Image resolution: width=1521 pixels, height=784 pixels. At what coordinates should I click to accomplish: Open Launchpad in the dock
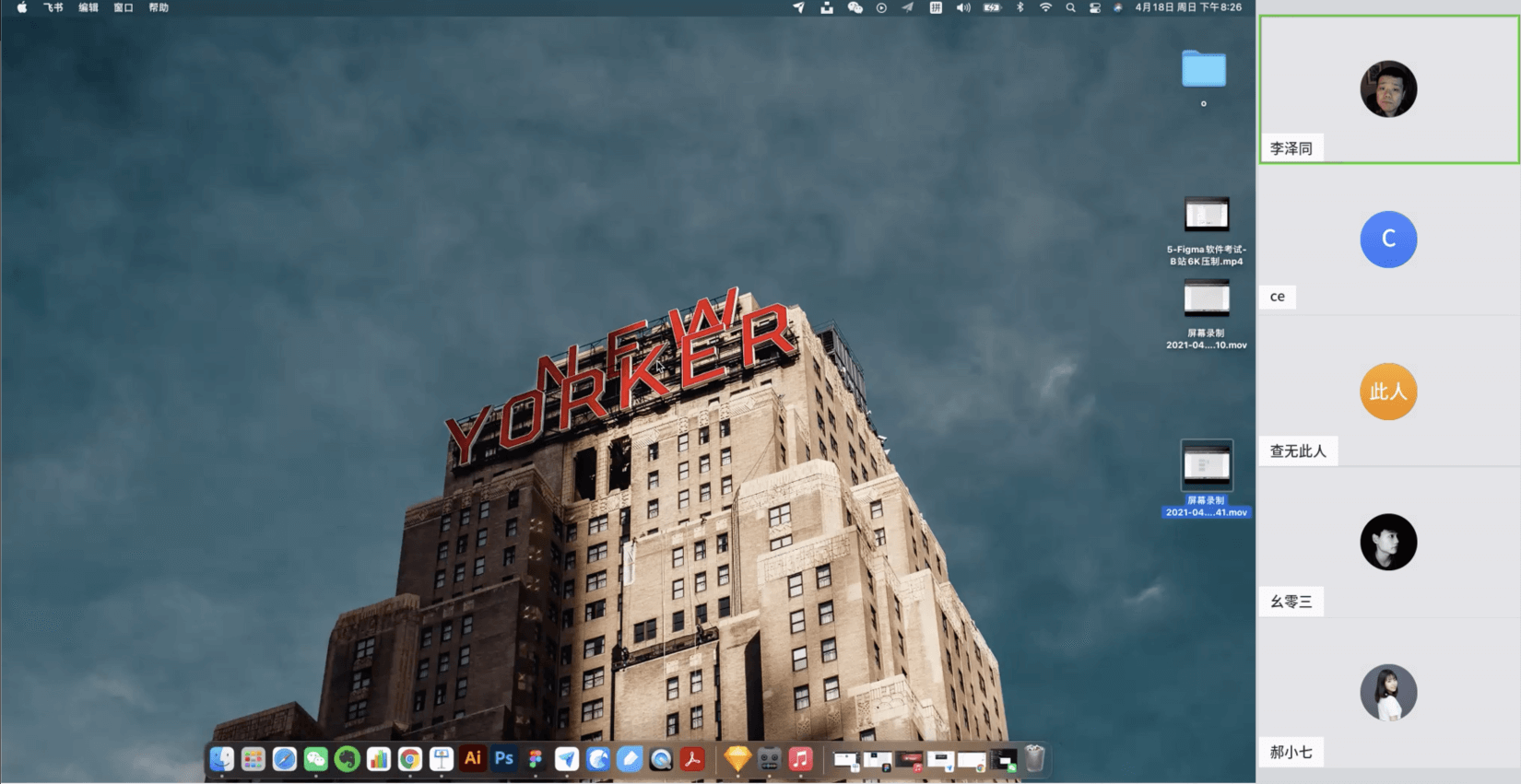[x=253, y=759]
